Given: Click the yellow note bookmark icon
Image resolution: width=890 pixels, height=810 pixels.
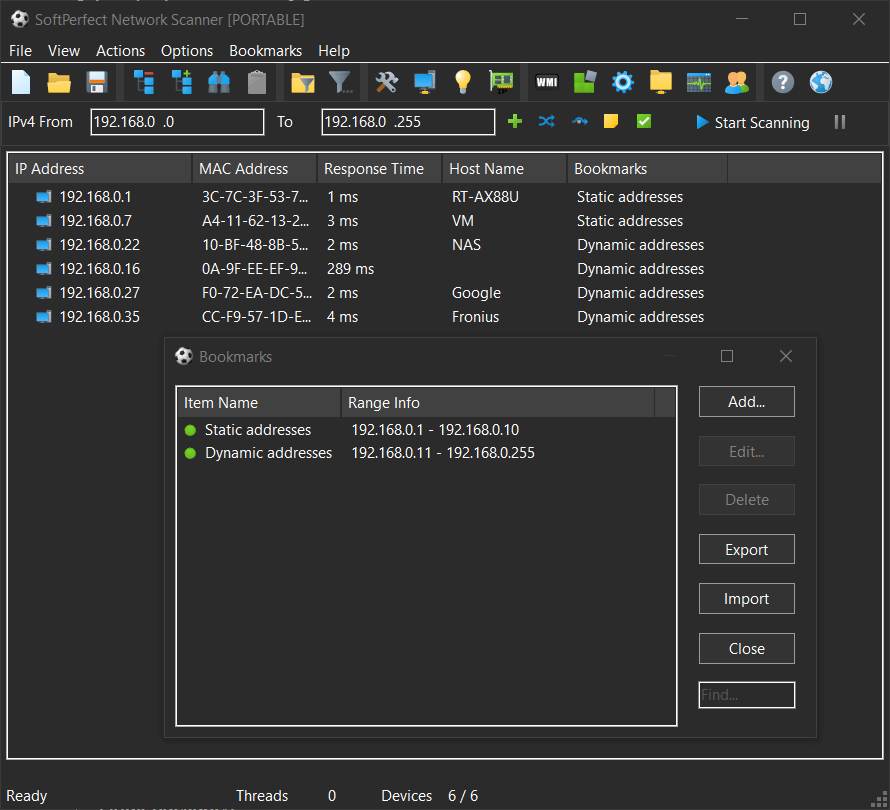Looking at the screenshot, I should pyautogui.click(x=611, y=121).
